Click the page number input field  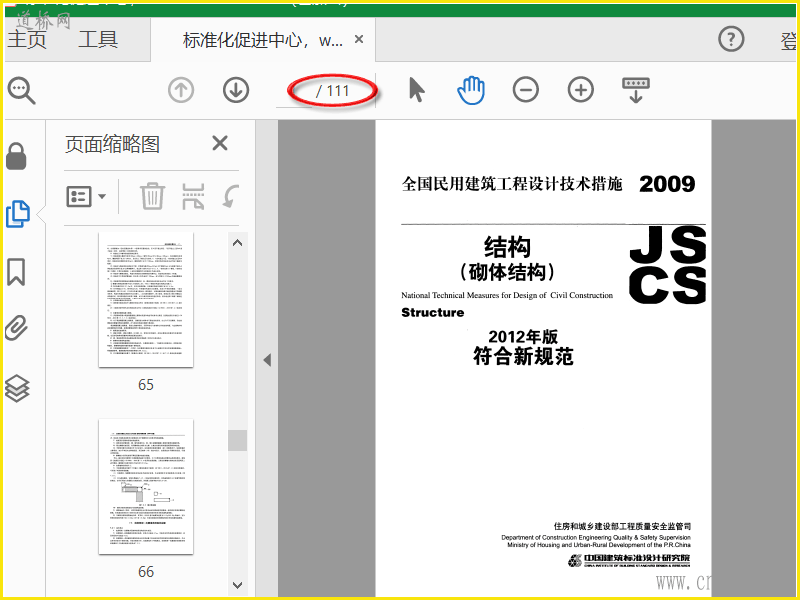[293, 91]
